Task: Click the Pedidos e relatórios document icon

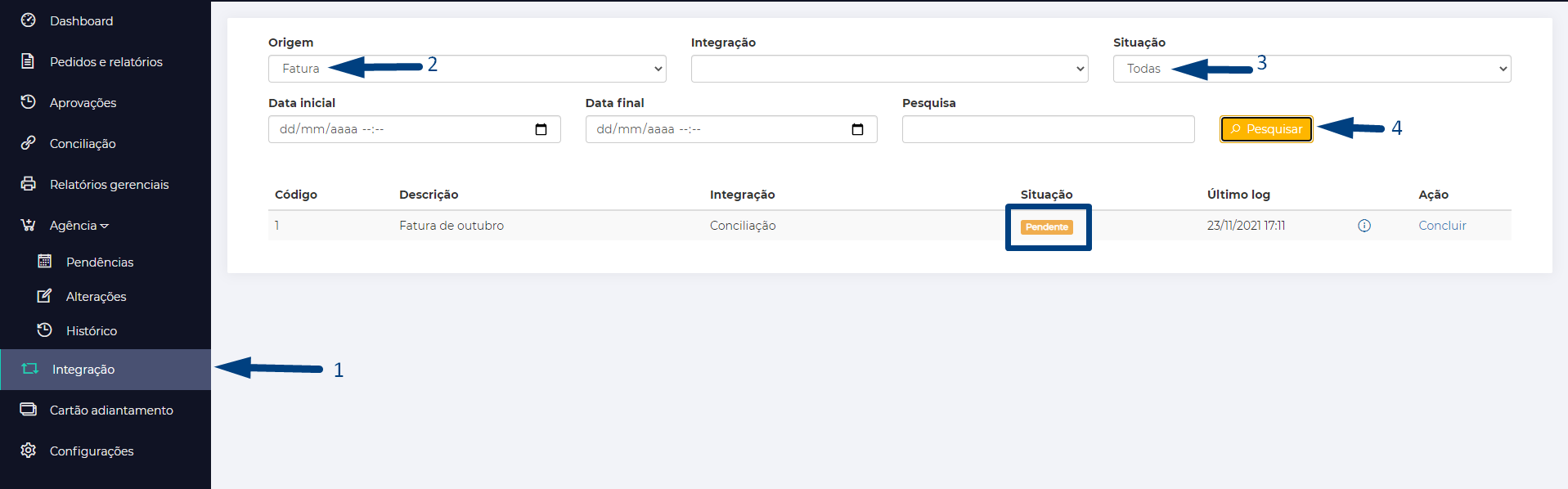Action: (x=28, y=61)
